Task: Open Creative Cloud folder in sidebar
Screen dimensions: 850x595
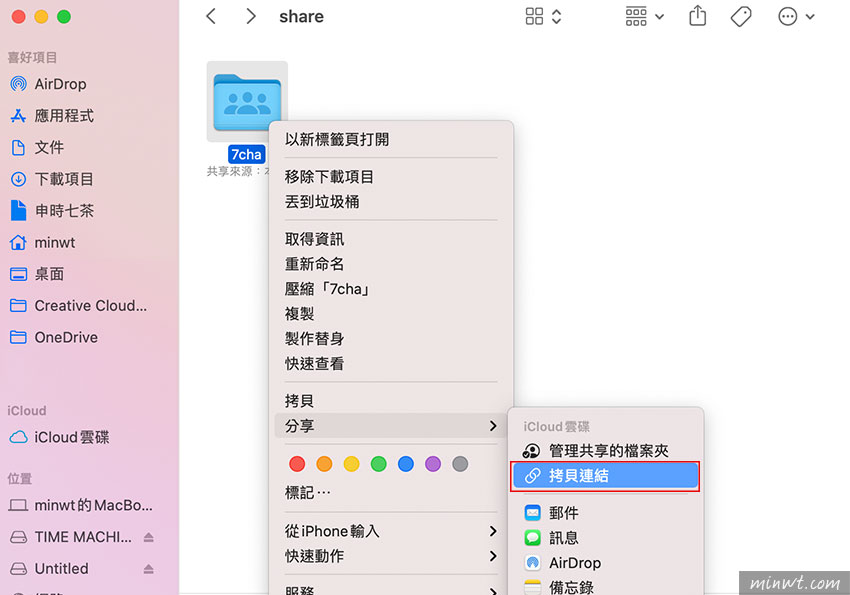Action: [x=89, y=306]
